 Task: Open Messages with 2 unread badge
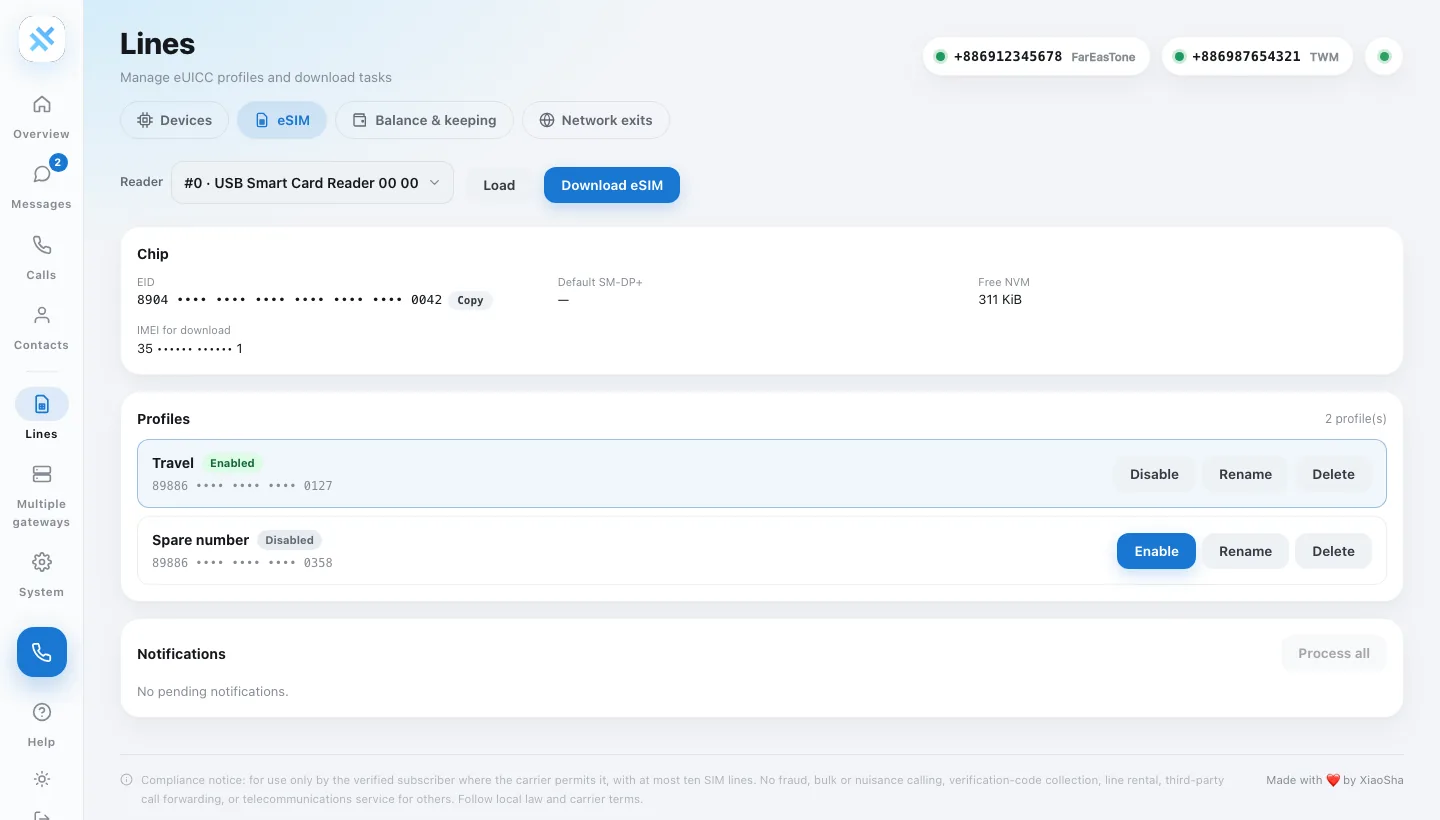[42, 174]
